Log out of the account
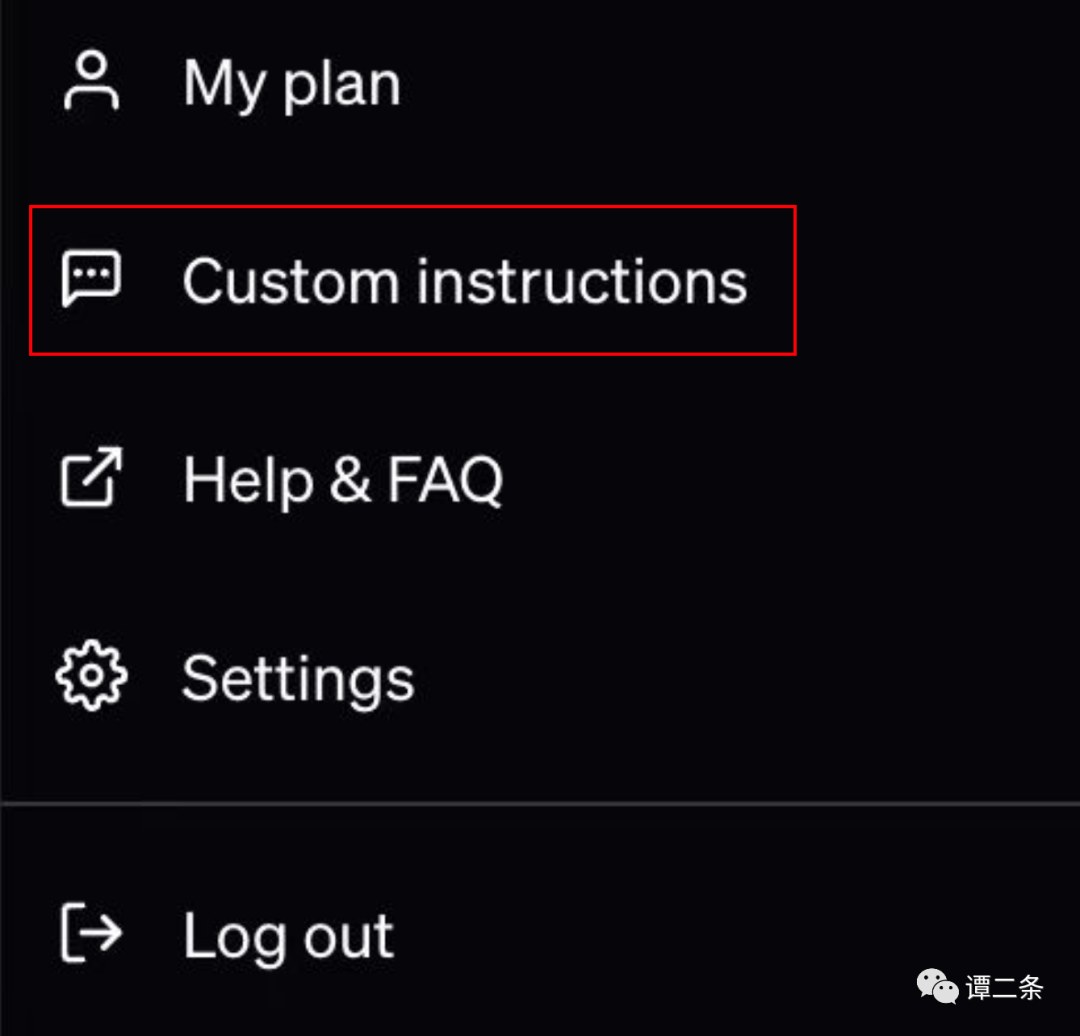 [x=288, y=936]
